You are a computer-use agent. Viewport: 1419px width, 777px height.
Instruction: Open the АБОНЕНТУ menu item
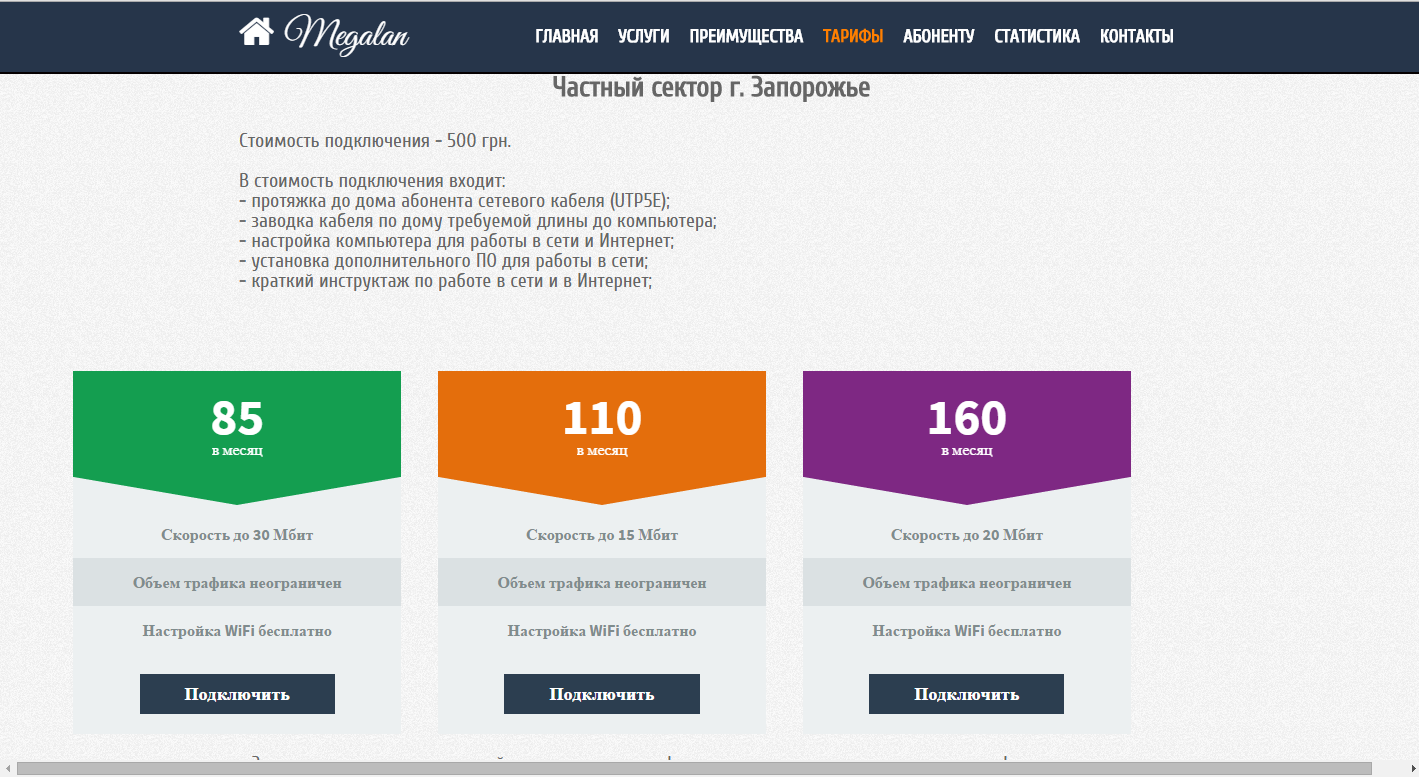[938, 36]
